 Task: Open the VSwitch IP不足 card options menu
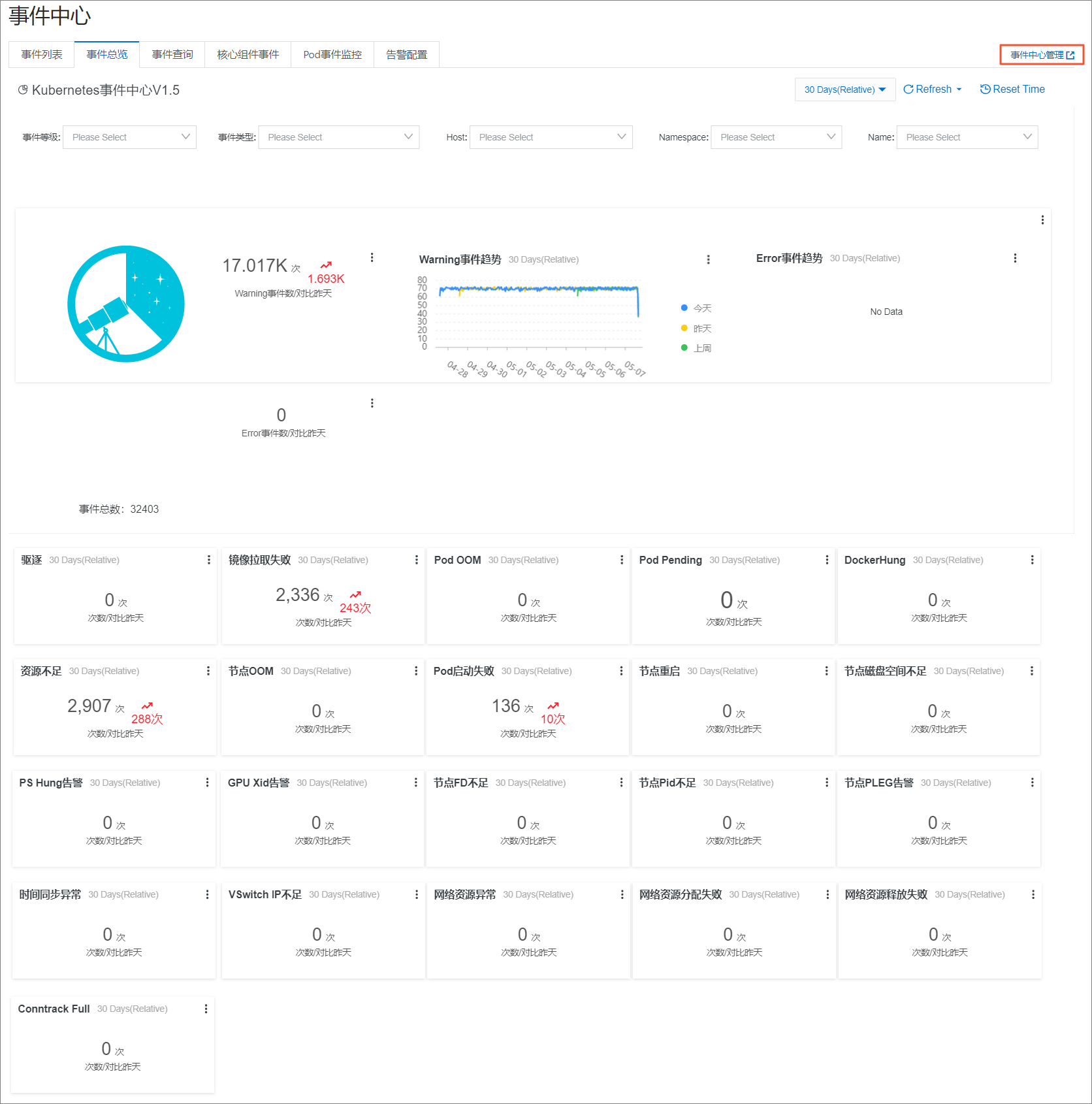[417, 894]
